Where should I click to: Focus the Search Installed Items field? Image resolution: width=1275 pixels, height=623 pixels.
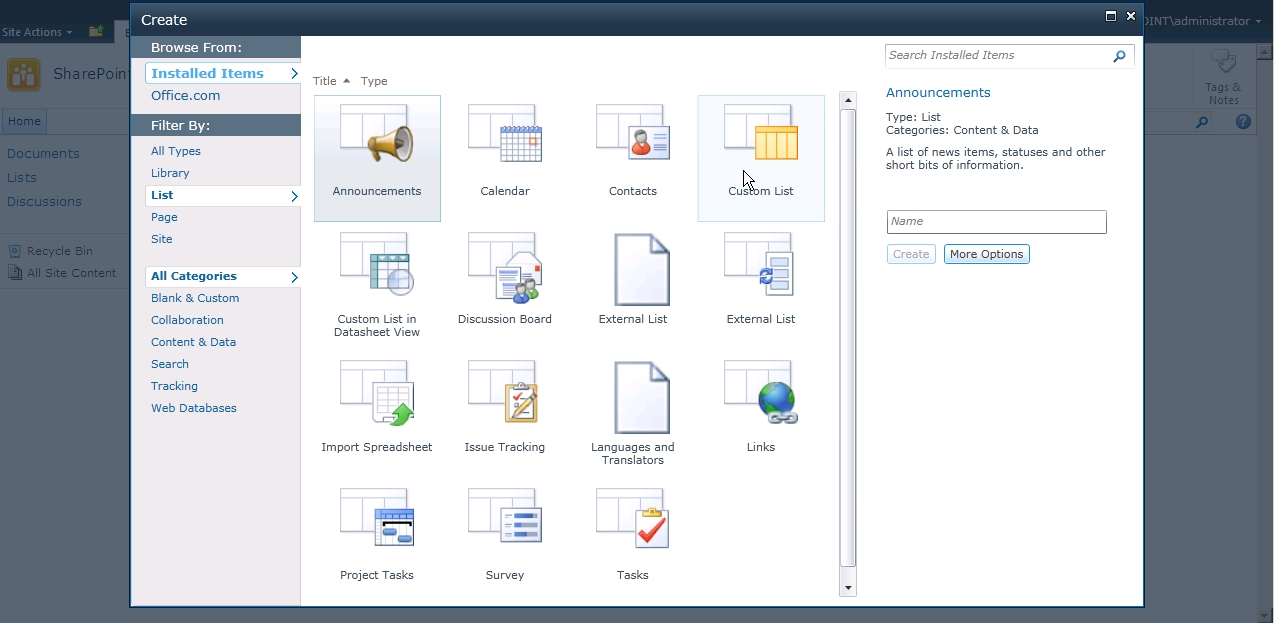coord(997,56)
